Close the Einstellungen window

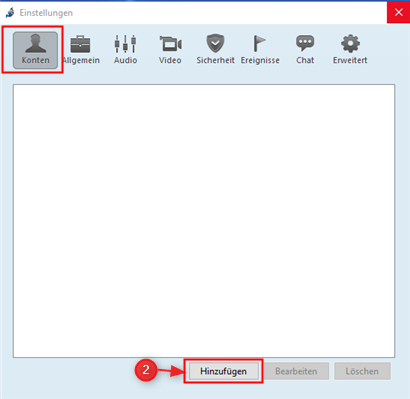398,13
